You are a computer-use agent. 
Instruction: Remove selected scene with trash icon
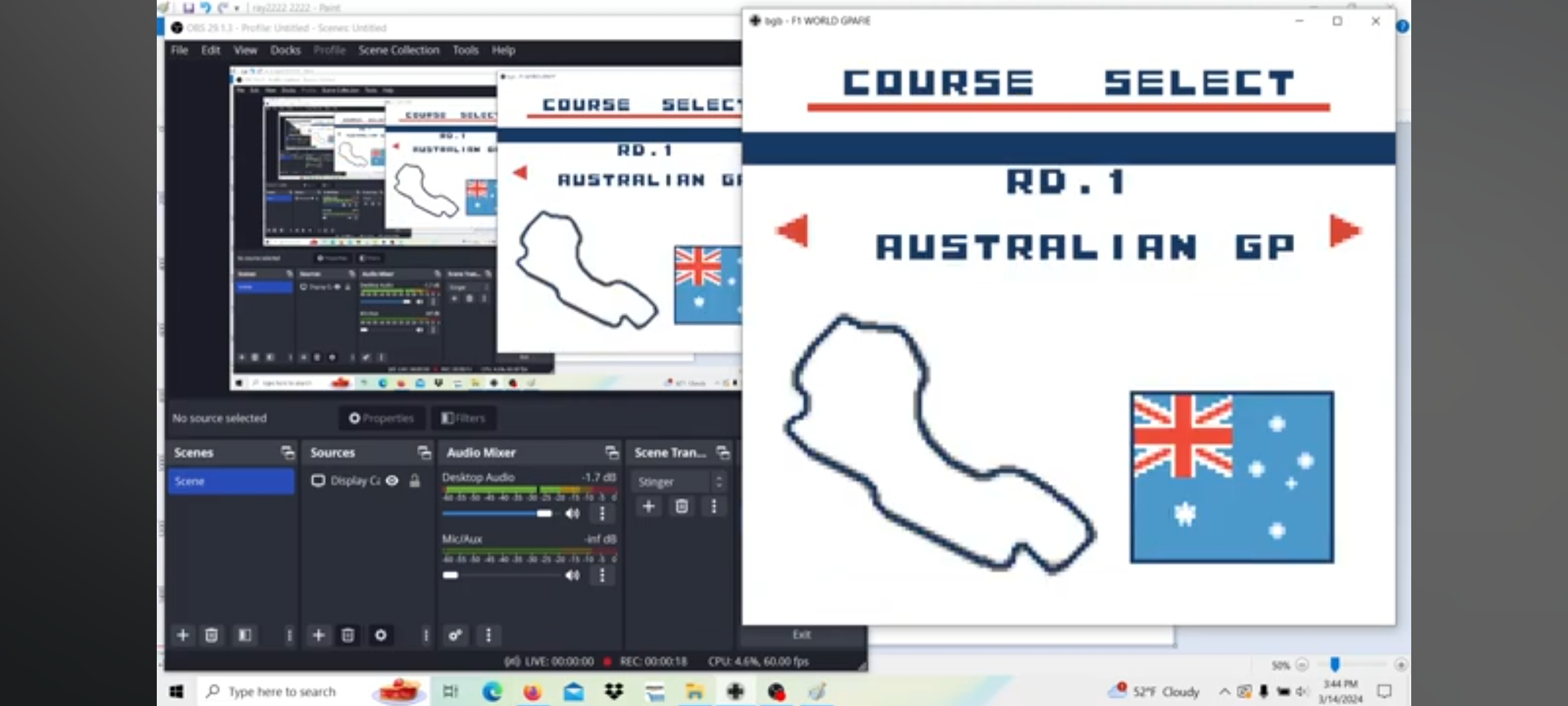[x=212, y=635]
